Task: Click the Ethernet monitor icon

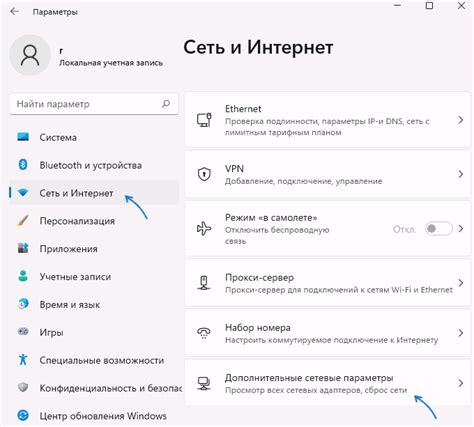Action: 204,120
